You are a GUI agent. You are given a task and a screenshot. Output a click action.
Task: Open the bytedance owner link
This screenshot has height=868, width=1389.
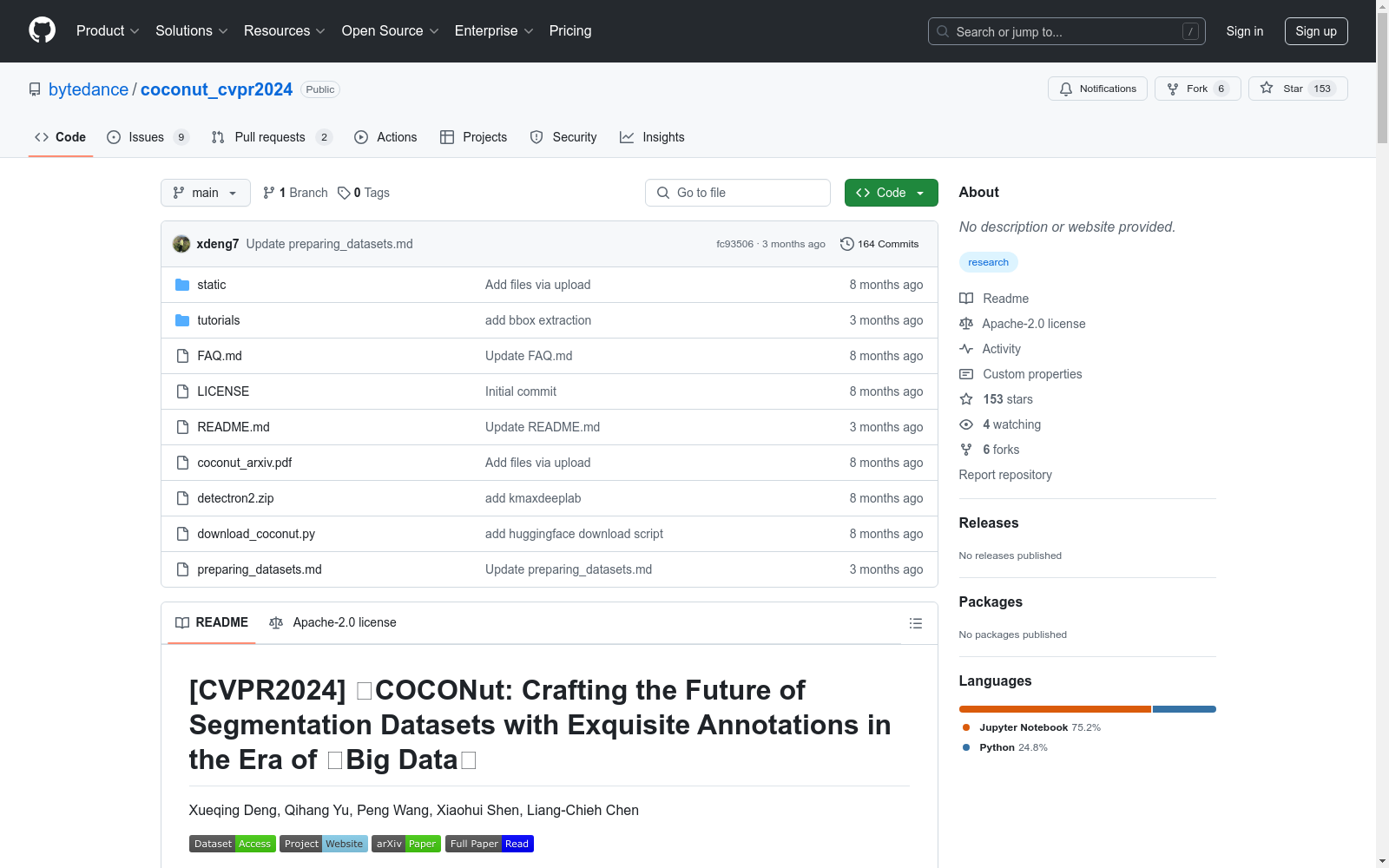pyautogui.click(x=89, y=89)
